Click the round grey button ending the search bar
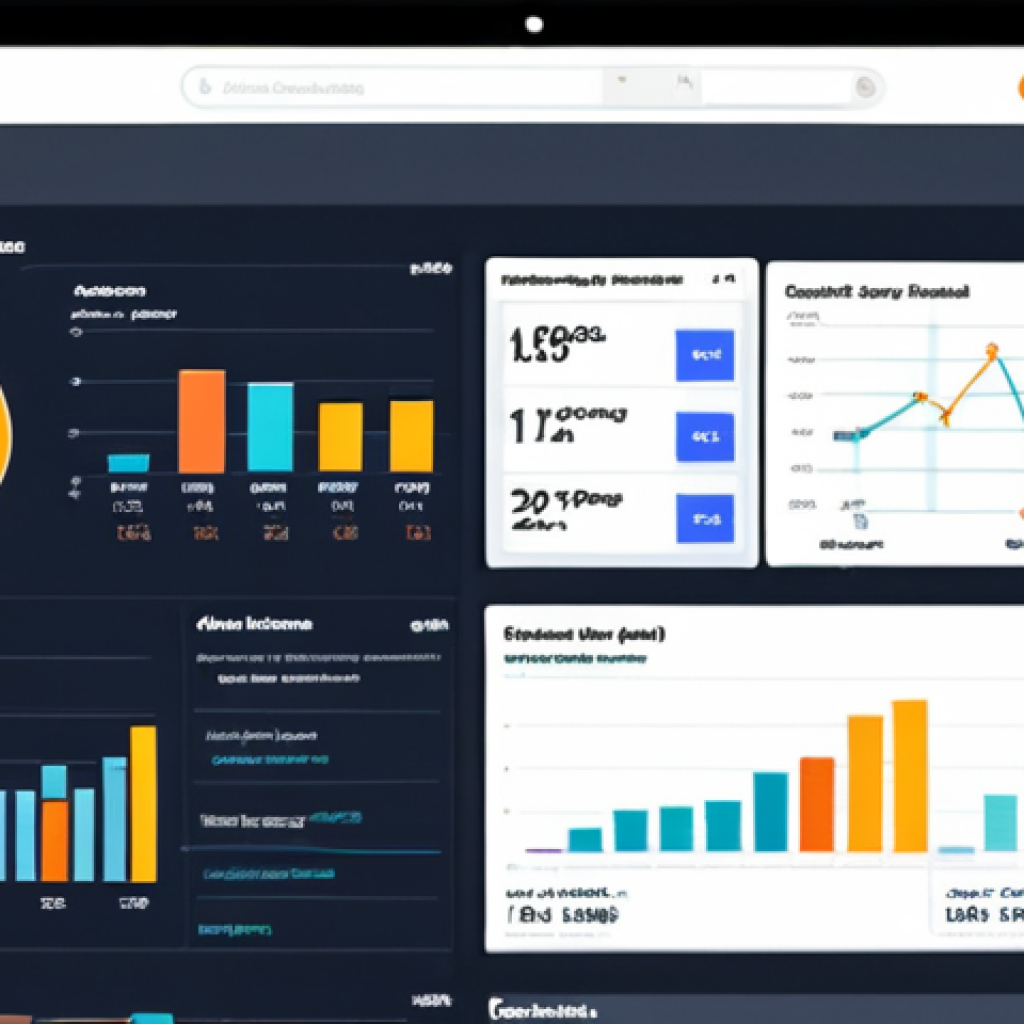Viewport: 1024px width, 1024px height. 865,87
